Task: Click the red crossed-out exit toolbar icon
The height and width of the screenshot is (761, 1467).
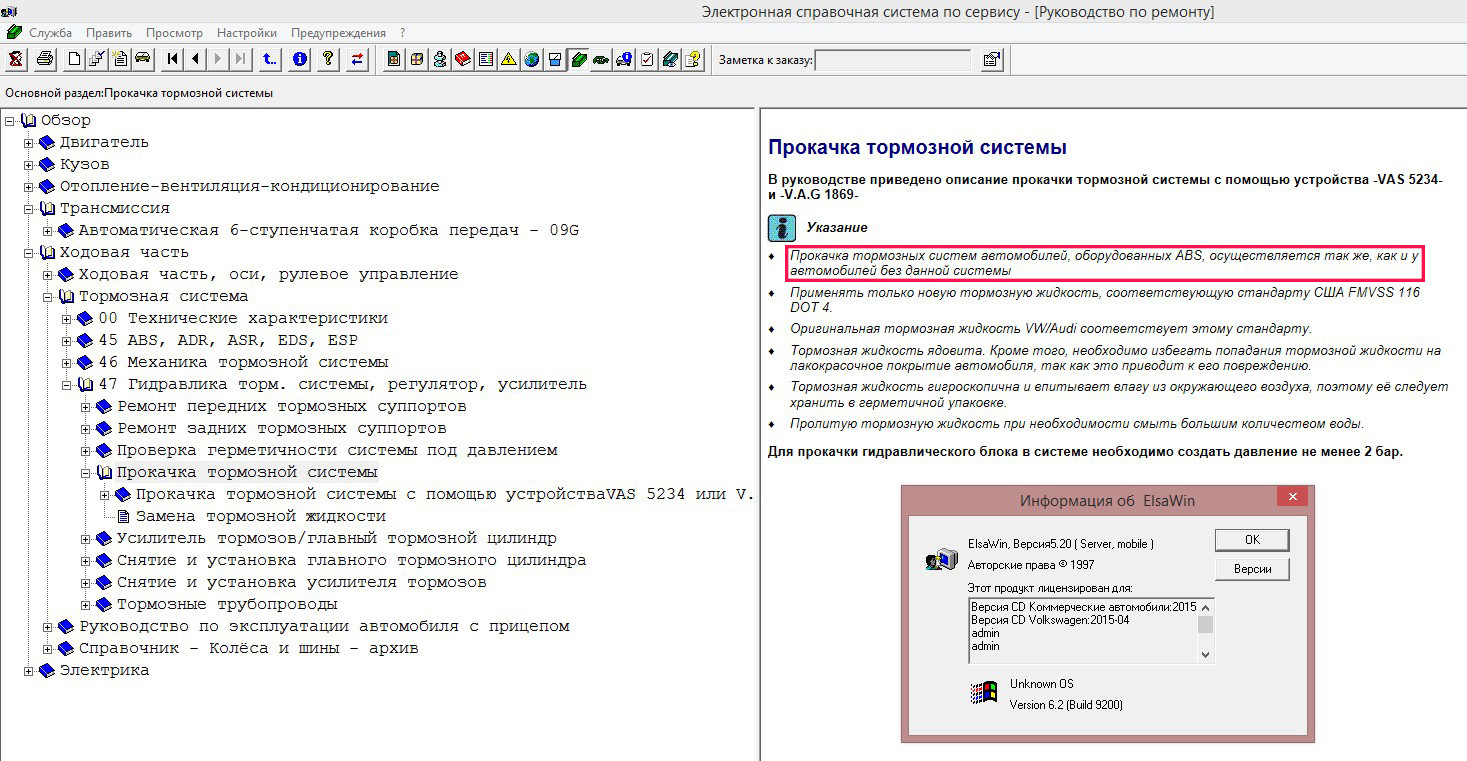Action: pyautogui.click(x=16, y=59)
